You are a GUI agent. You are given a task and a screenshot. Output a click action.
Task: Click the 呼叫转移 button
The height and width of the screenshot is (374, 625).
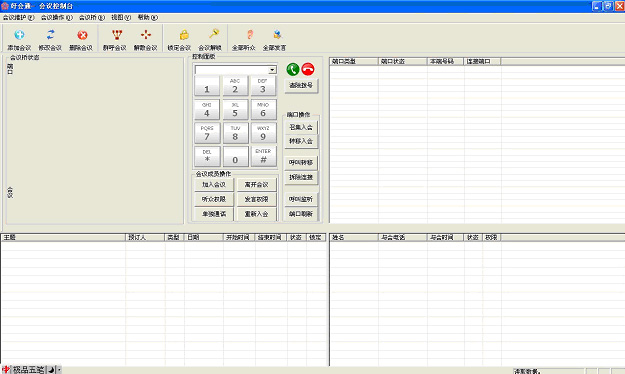[x=301, y=163]
